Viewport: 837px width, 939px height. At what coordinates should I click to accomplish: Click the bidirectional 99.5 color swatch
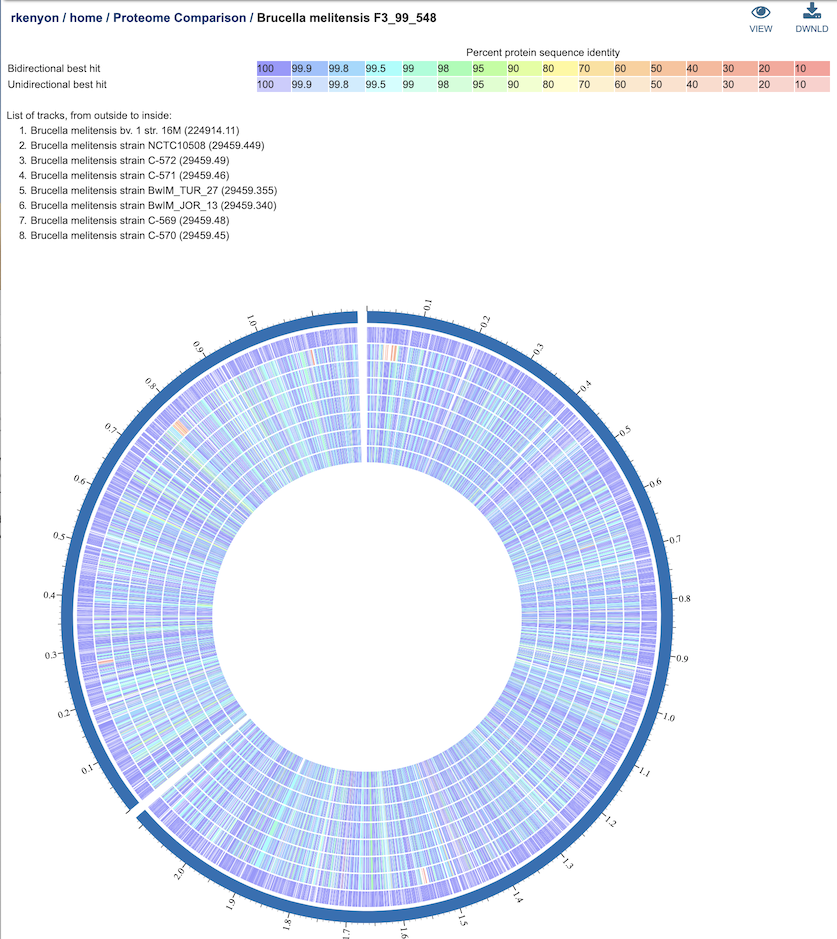[383, 68]
